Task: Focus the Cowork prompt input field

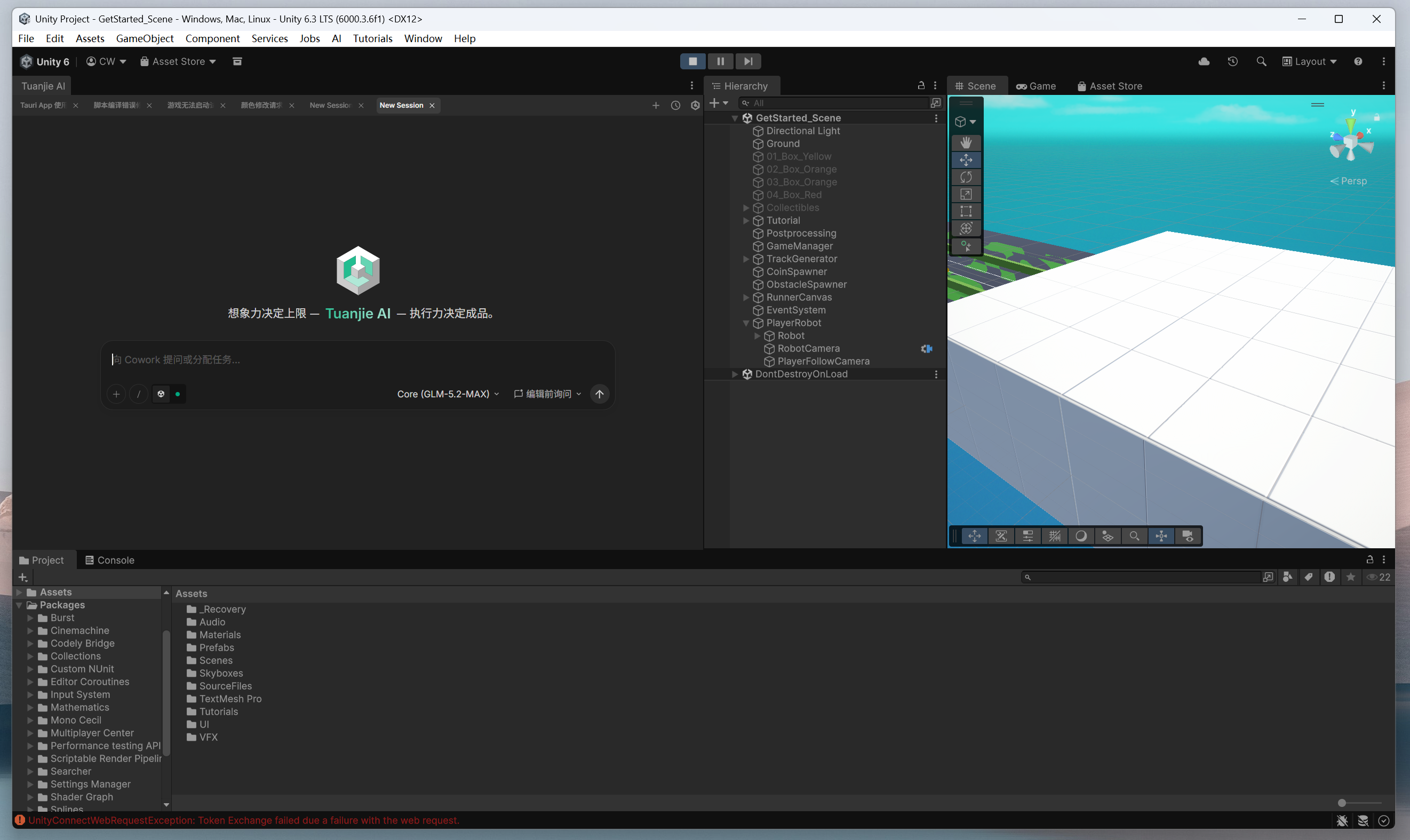Action: [x=358, y=360]
